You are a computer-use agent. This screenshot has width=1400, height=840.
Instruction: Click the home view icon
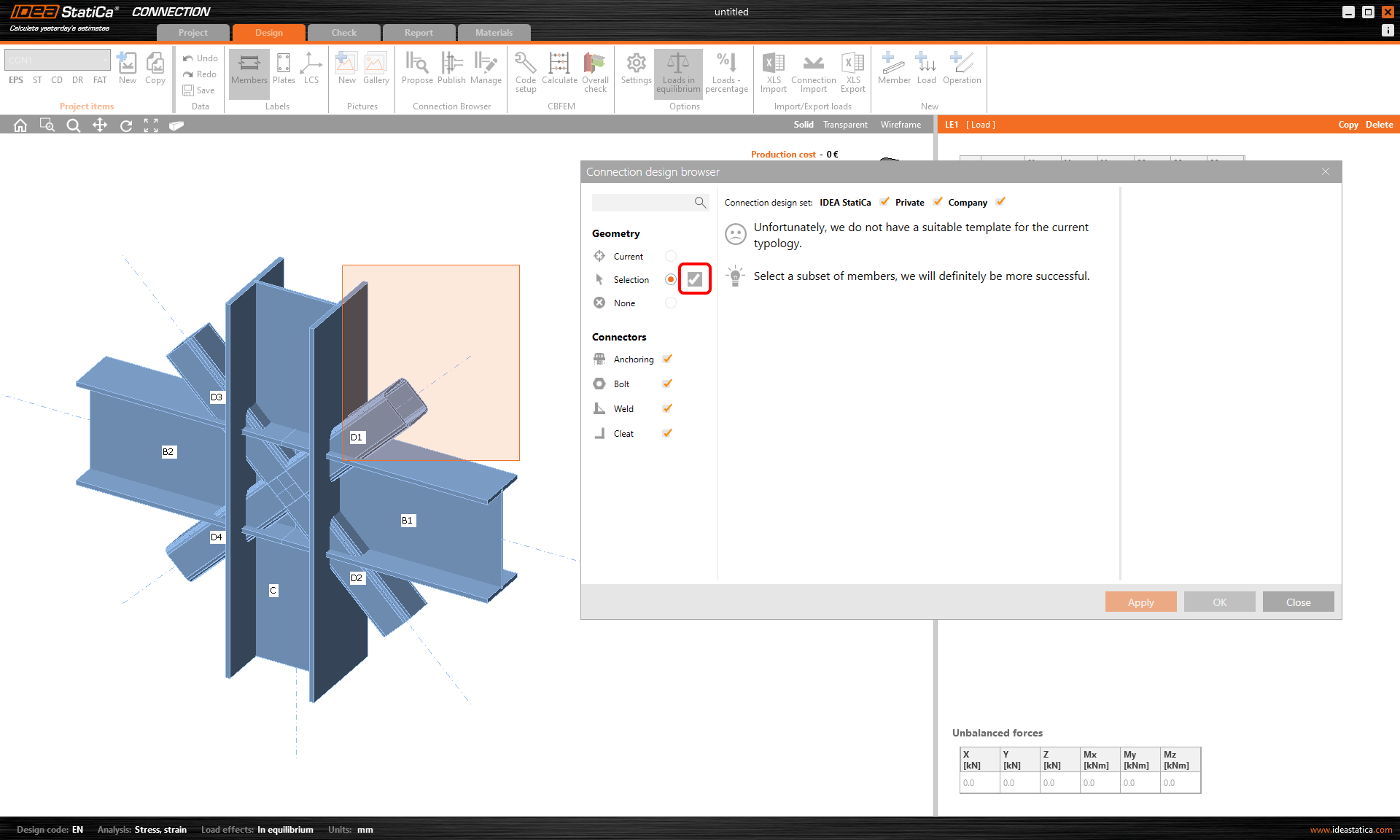(x=20, y=125)
